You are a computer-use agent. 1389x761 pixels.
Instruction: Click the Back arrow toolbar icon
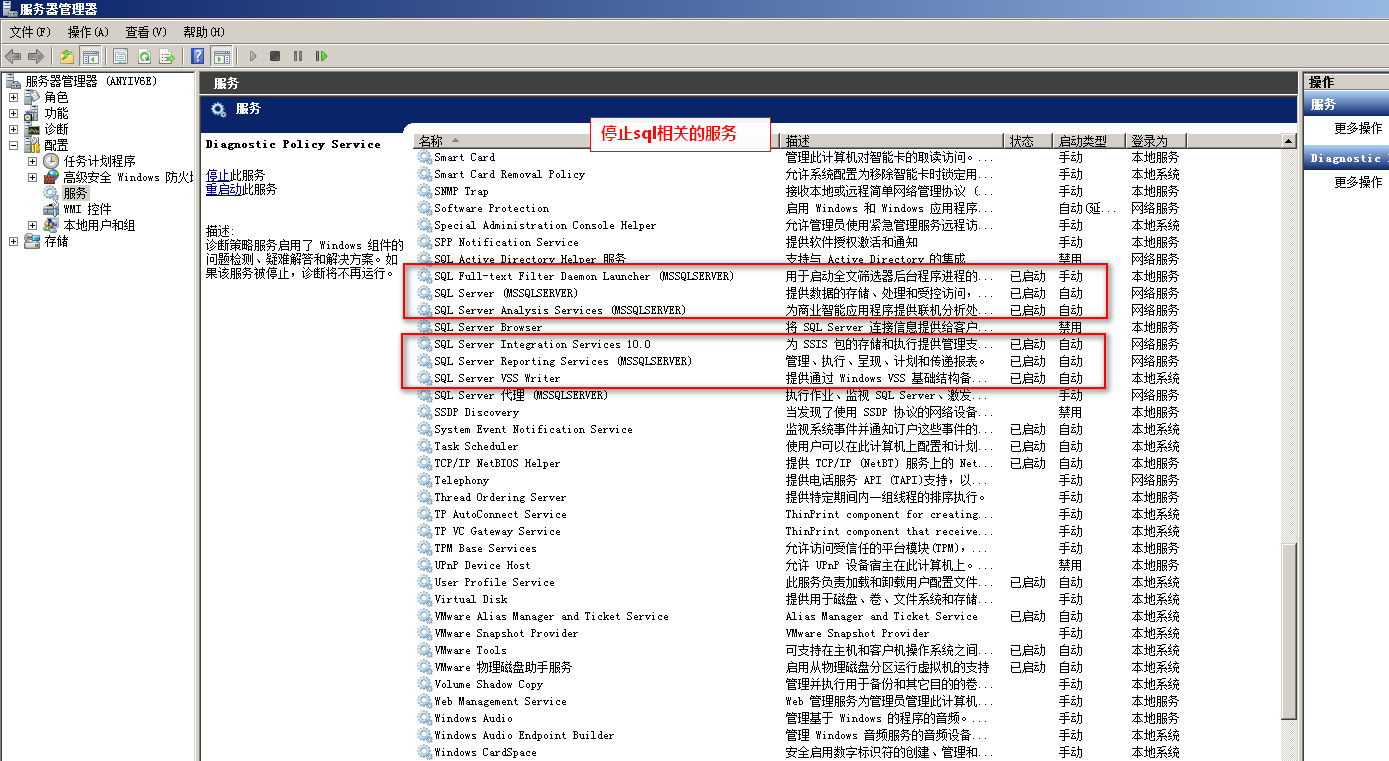13,56
